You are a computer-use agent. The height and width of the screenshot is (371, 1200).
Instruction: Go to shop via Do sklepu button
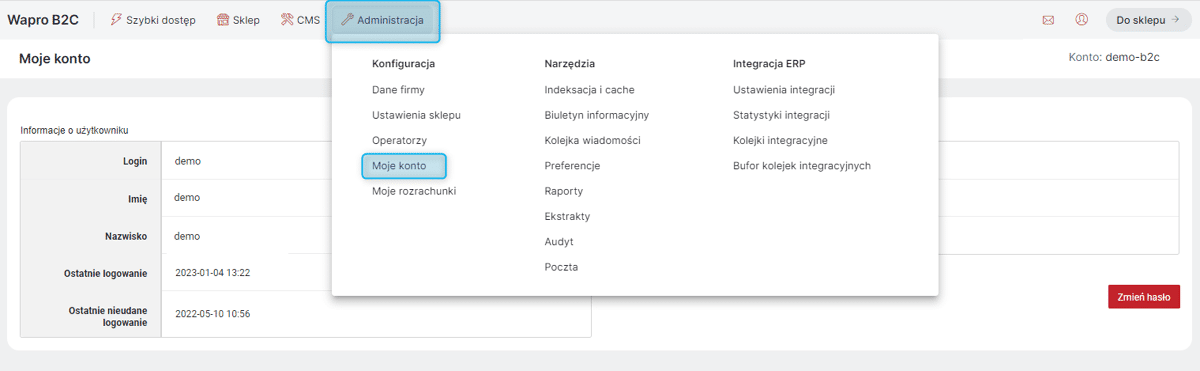click(x=1148, y=20)
